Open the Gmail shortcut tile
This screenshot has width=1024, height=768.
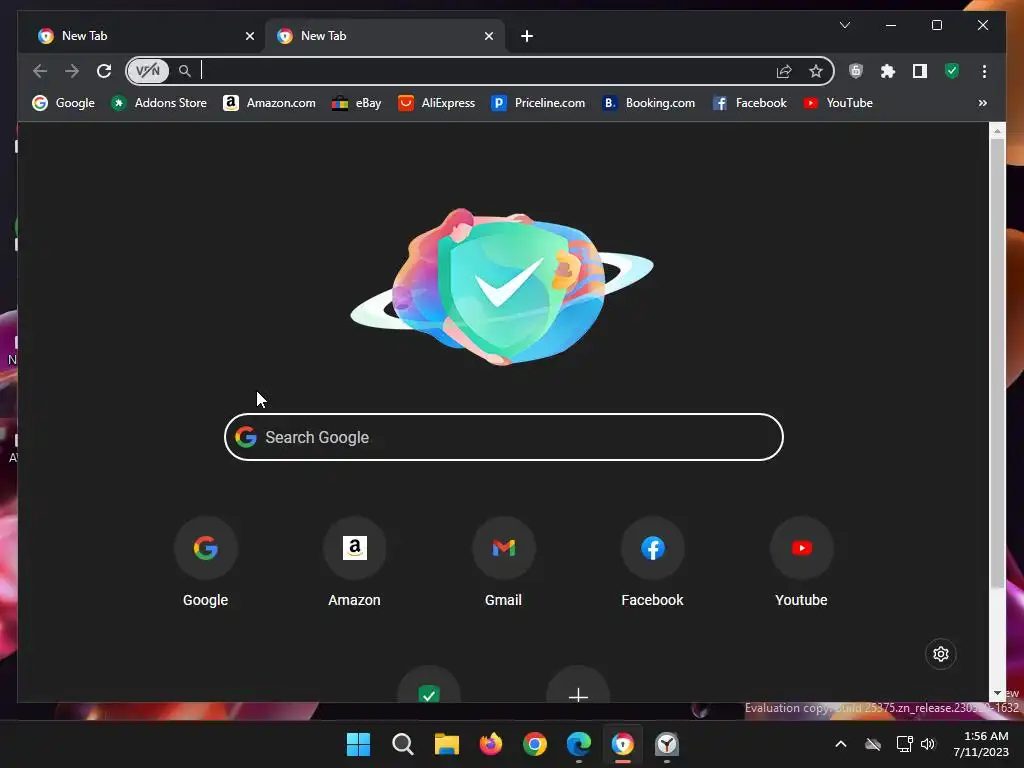(x=504, y=563)
